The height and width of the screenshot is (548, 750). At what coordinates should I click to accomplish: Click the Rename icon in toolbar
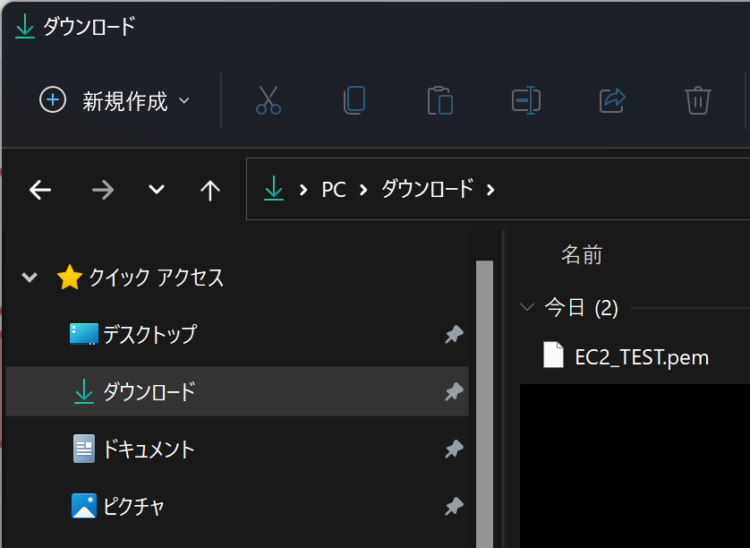coord(526,100)
